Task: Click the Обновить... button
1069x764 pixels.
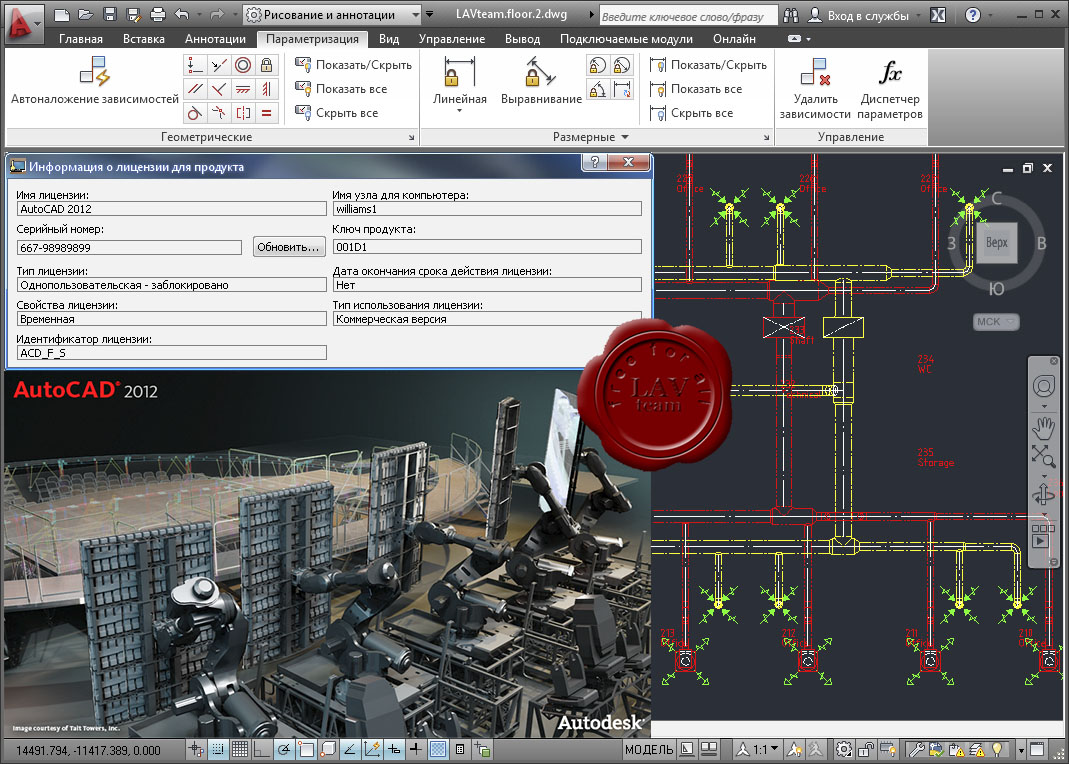Action: [x=288, y=247]
